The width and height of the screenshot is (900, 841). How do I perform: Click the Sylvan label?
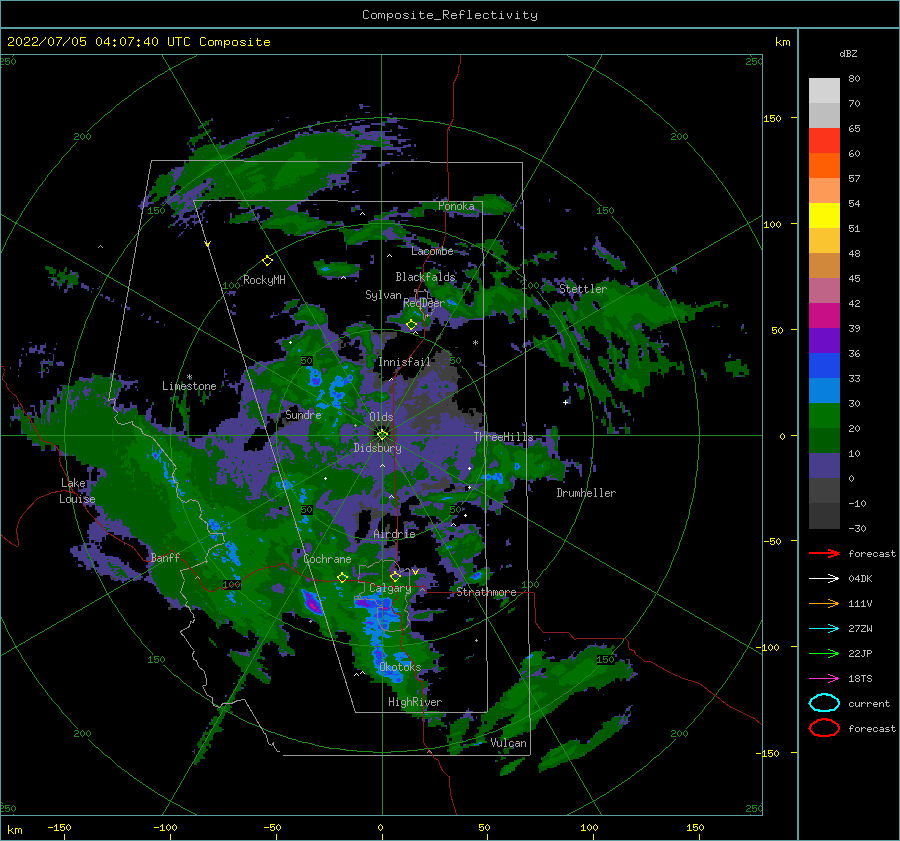383,295
